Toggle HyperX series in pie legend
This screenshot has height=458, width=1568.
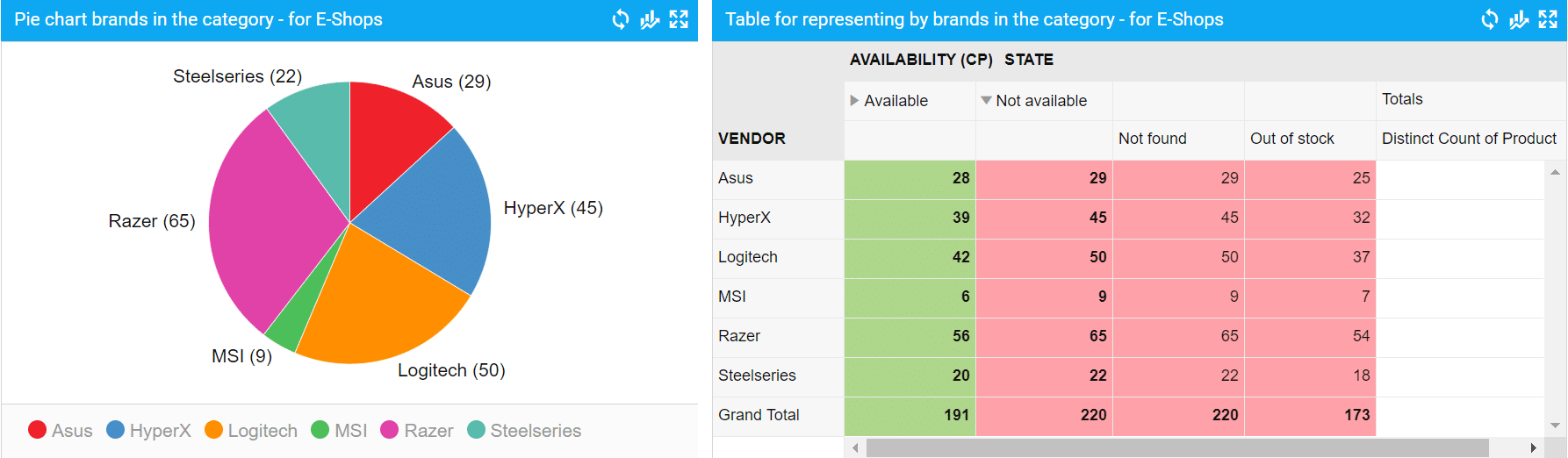[x=148, y=431]
